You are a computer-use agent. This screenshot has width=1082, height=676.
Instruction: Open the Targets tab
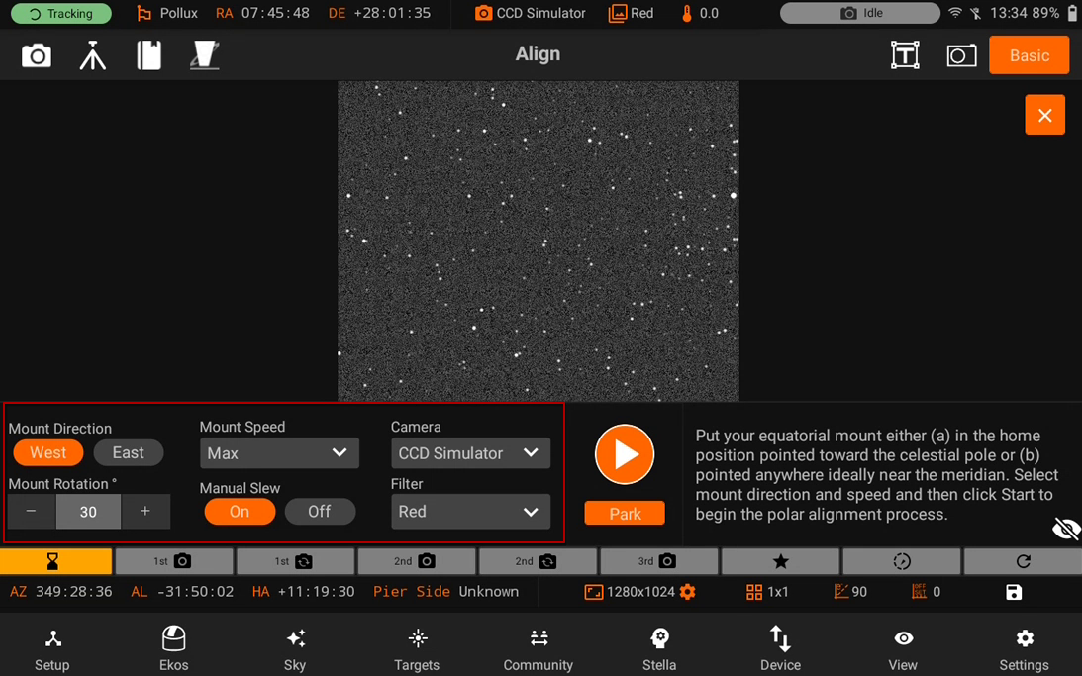pos(417,650)
